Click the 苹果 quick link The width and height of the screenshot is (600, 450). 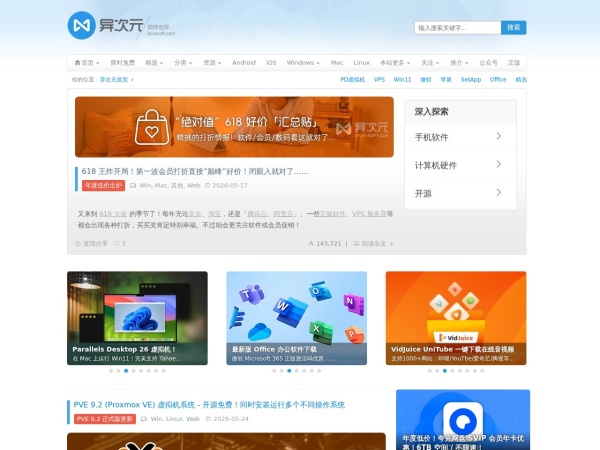pos(446,80)
